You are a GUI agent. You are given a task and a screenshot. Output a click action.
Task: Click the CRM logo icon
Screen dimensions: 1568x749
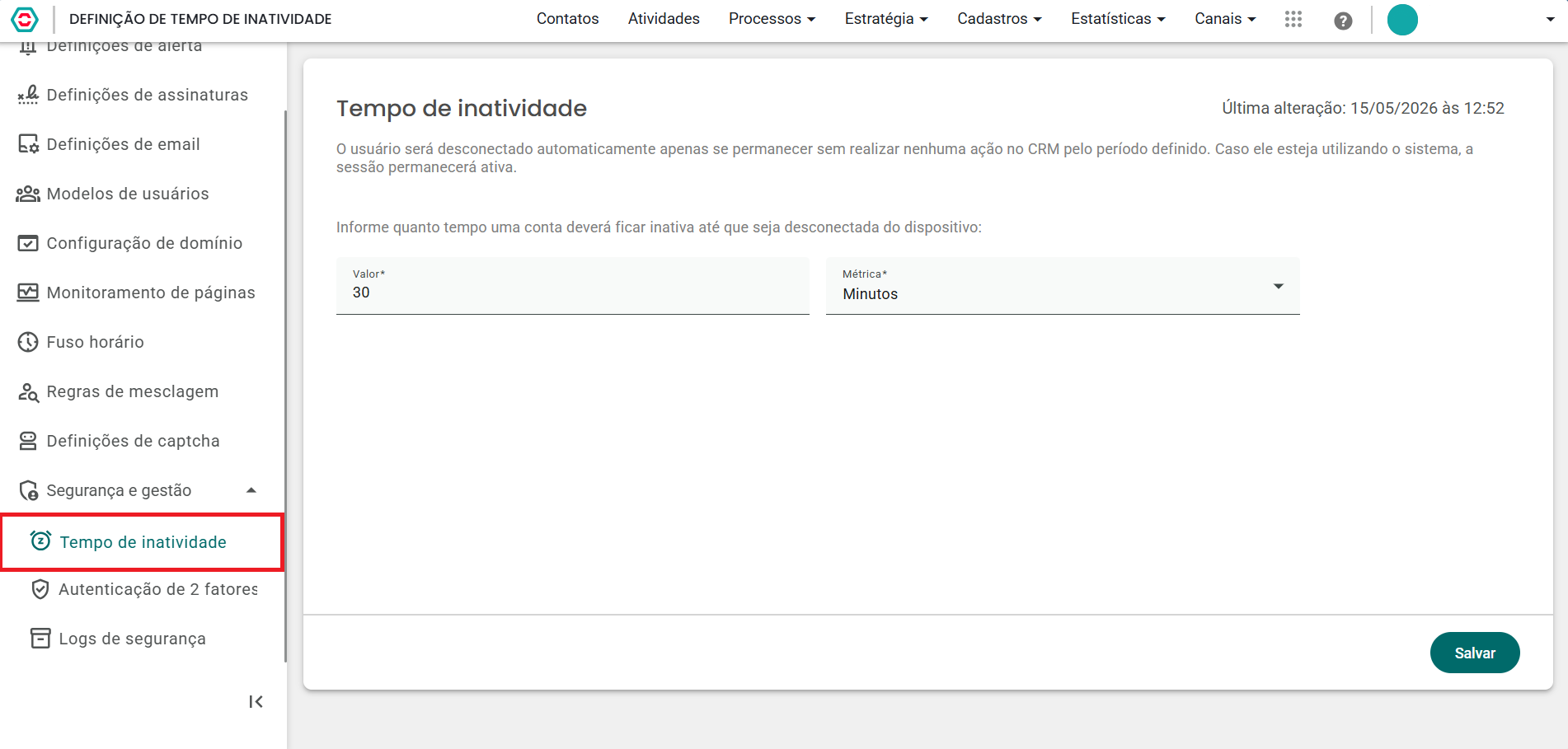point(25,19)
